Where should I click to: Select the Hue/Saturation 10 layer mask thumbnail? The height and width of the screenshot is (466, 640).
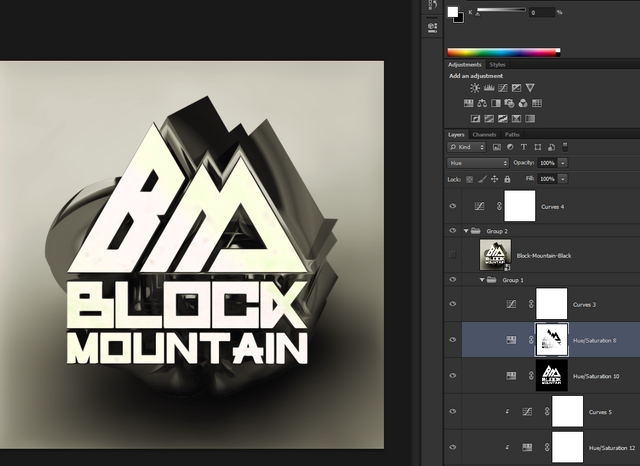coord(552,376)
